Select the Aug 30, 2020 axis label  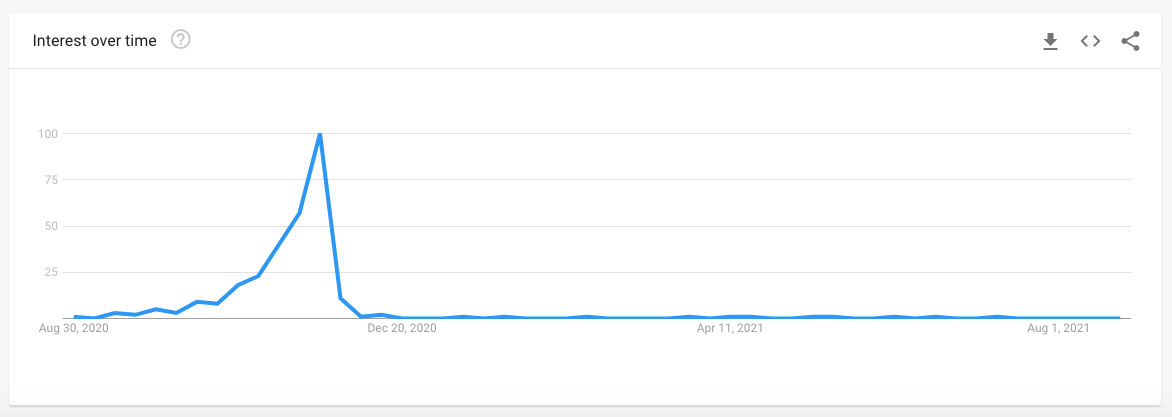click(x=74, y=328)
